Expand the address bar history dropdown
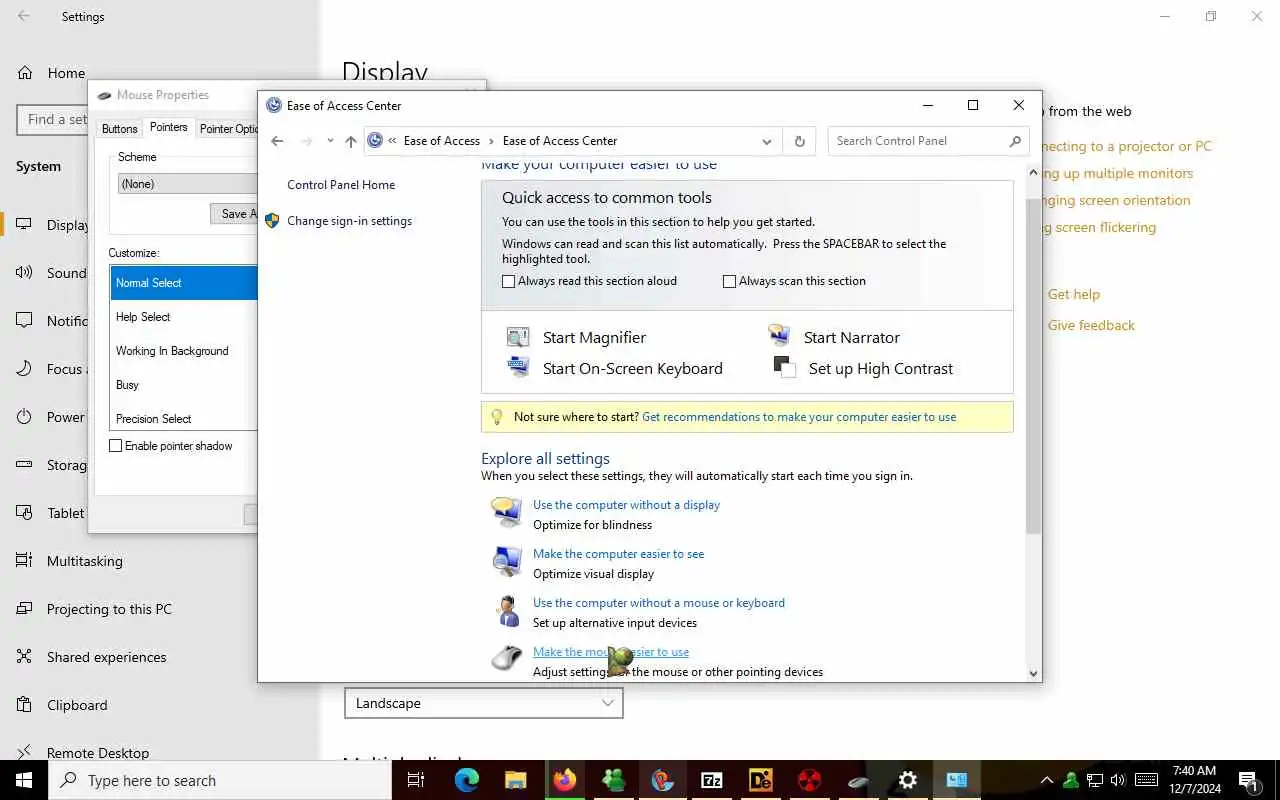This screenshot has height=800, width=1280. click(767, 141)
